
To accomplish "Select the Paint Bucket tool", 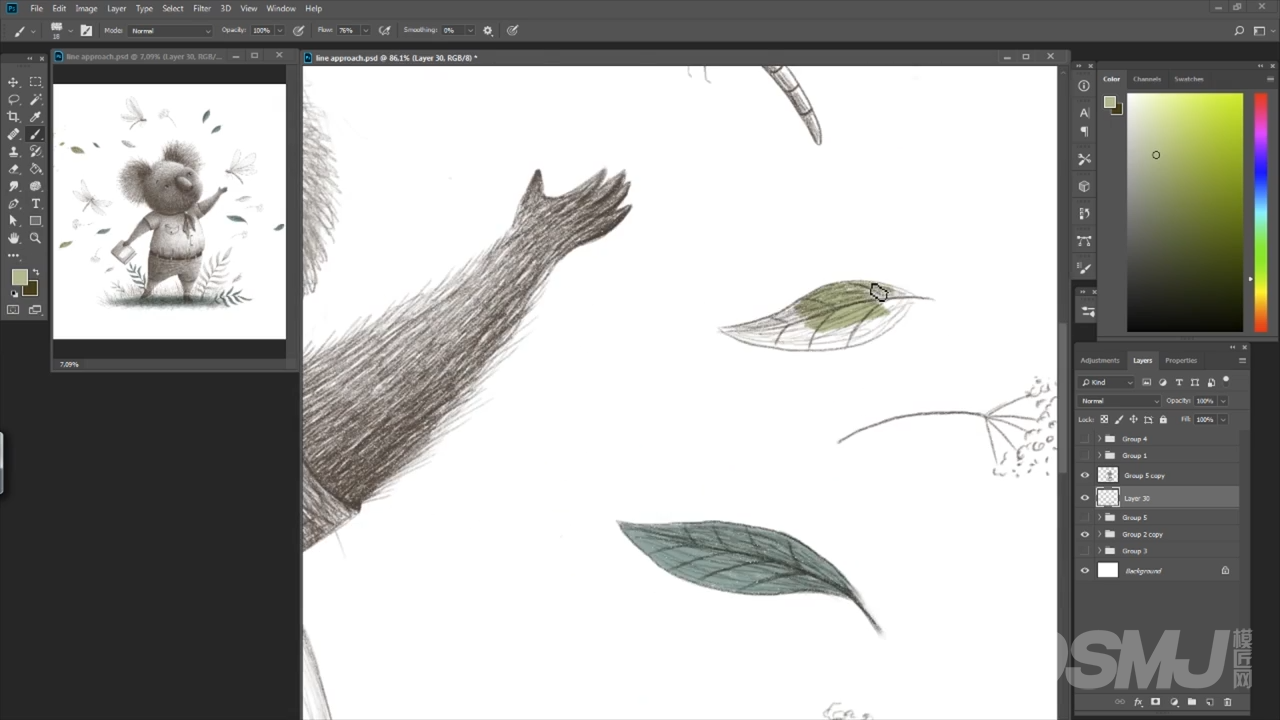I will coord(35,169).
